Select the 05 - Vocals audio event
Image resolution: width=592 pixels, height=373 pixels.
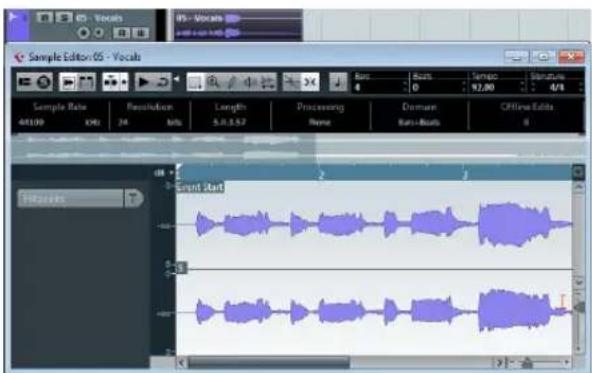(238, 26)
